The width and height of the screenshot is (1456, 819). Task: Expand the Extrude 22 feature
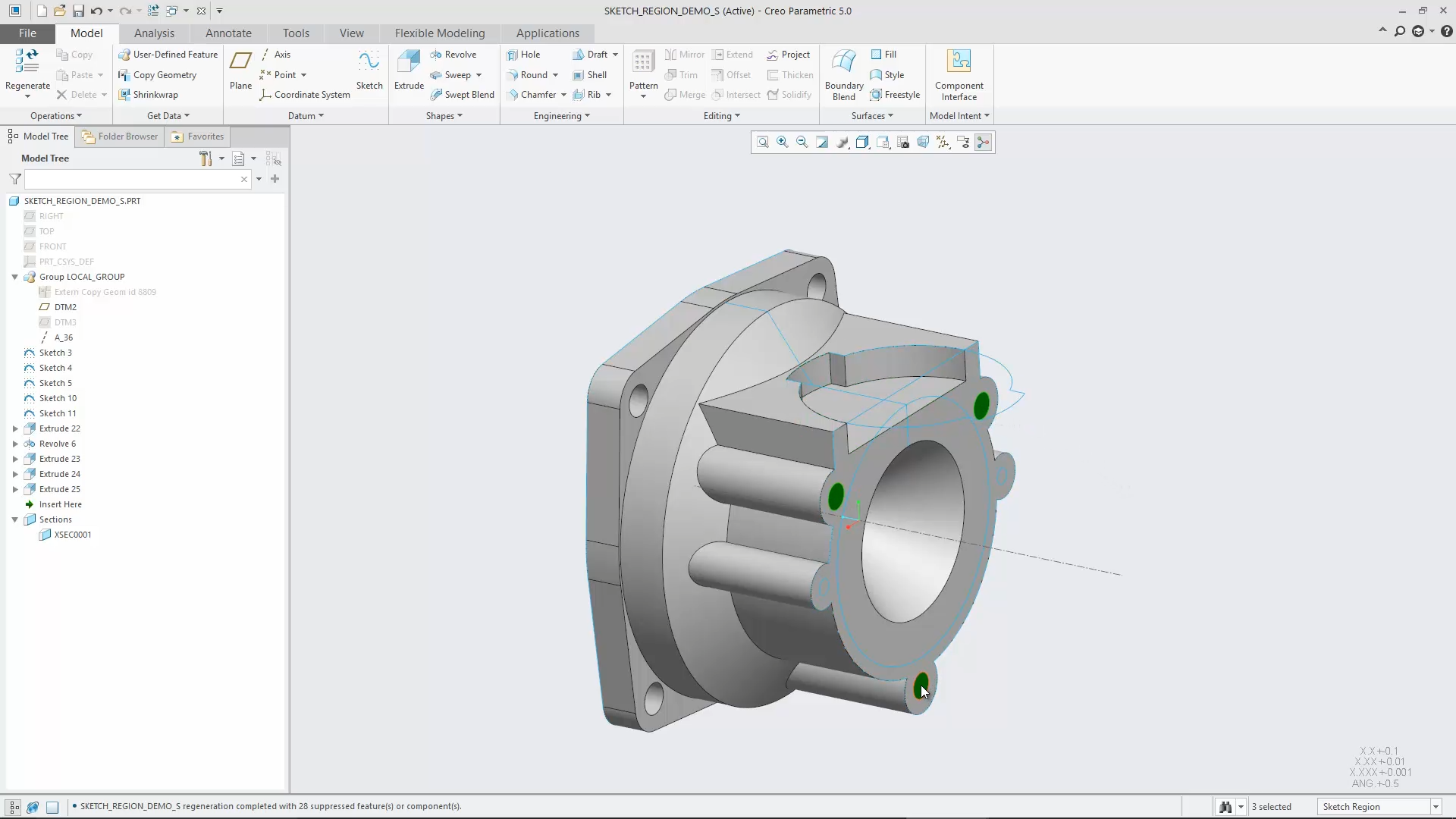click(x=15, y=428)
